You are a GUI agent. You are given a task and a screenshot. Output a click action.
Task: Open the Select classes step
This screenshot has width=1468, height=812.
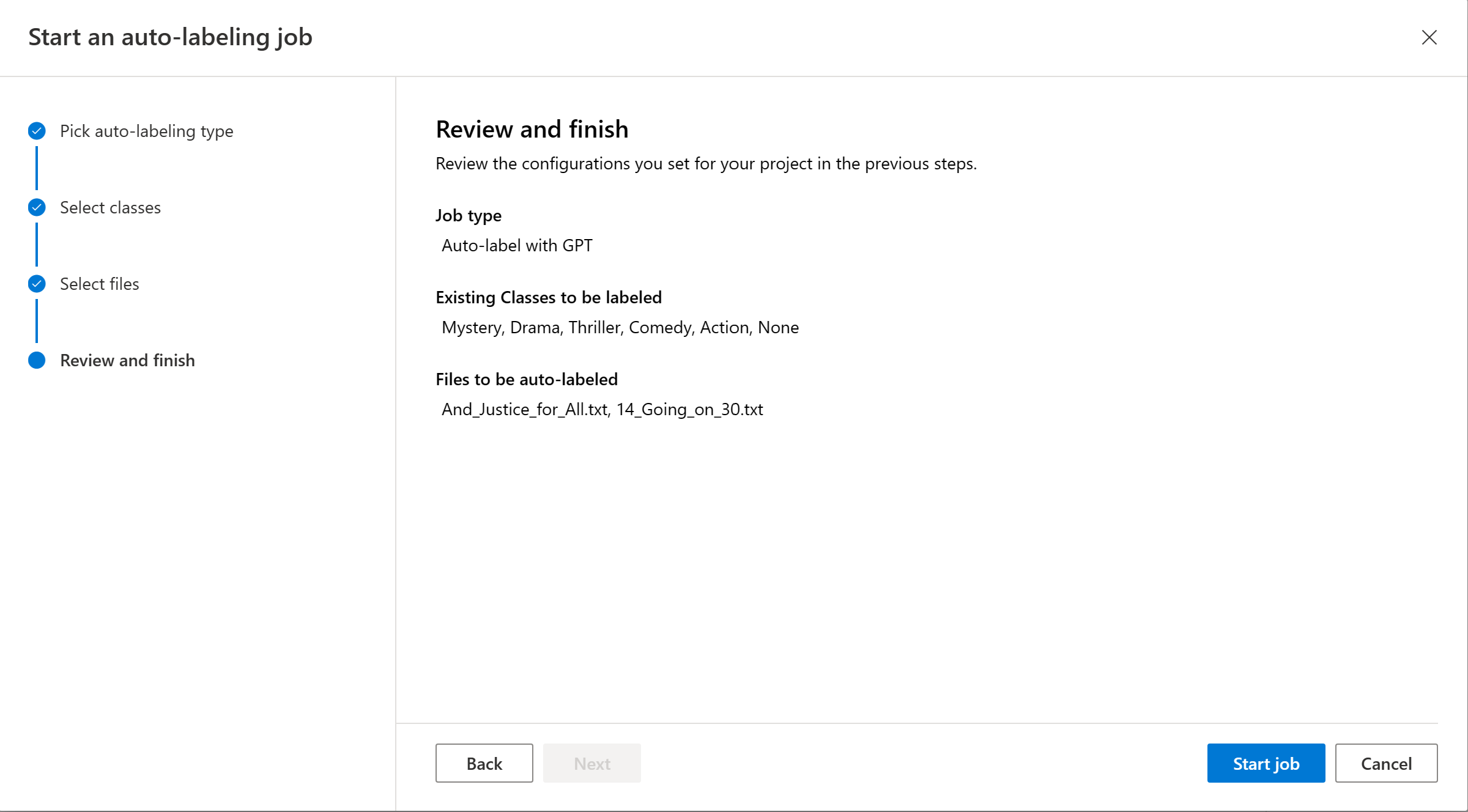click(110, 207)
